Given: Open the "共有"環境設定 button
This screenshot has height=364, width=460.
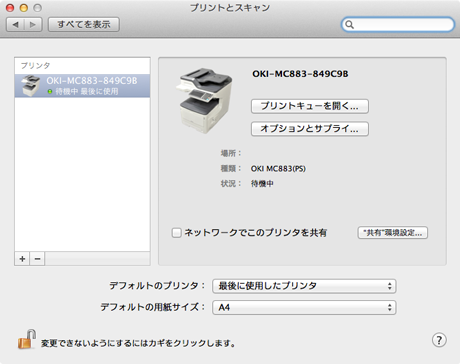Looking at the screenshot, I should pos(393,233).
